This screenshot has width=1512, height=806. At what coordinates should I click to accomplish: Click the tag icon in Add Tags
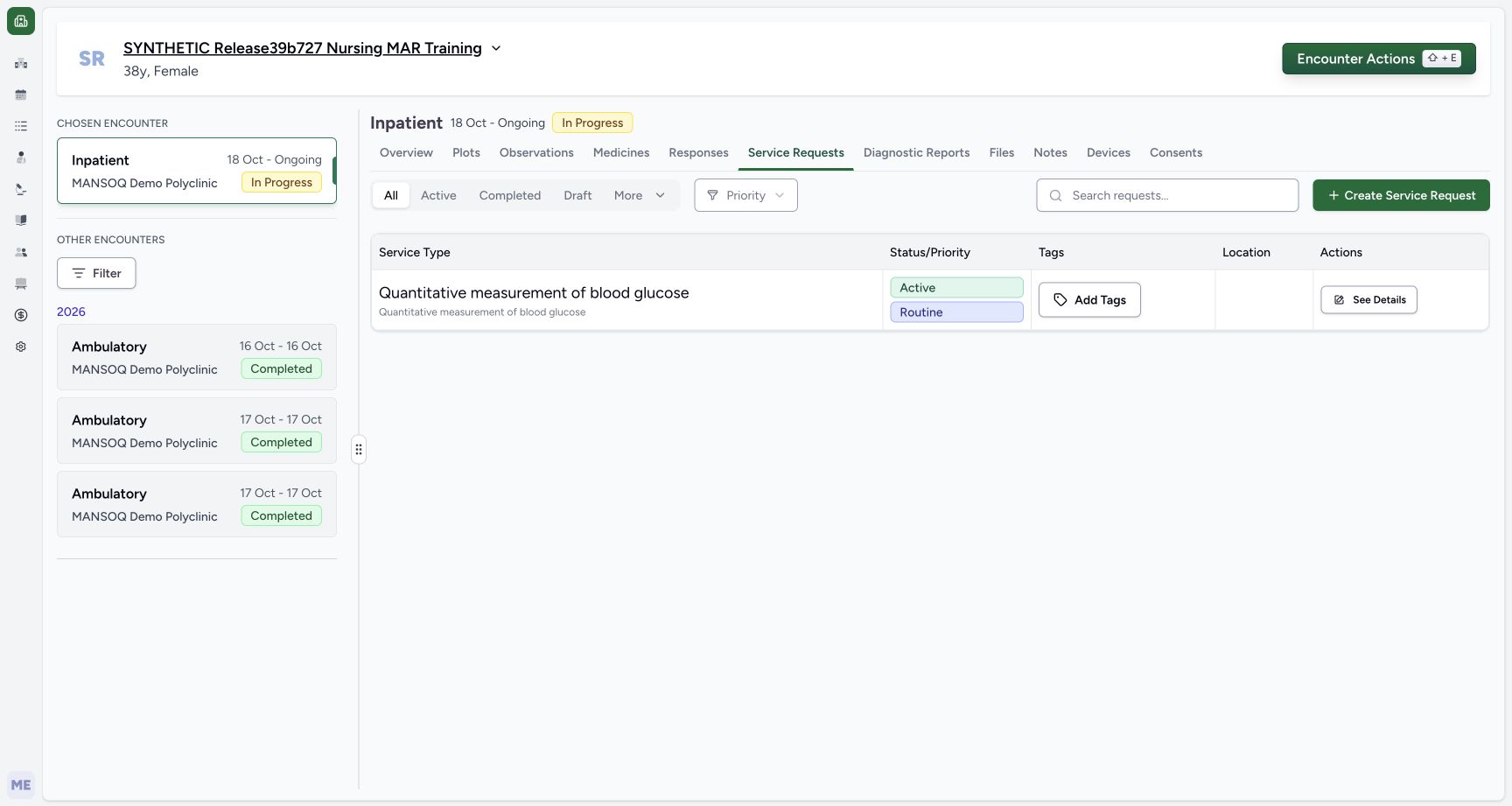tap(1060, 299)
